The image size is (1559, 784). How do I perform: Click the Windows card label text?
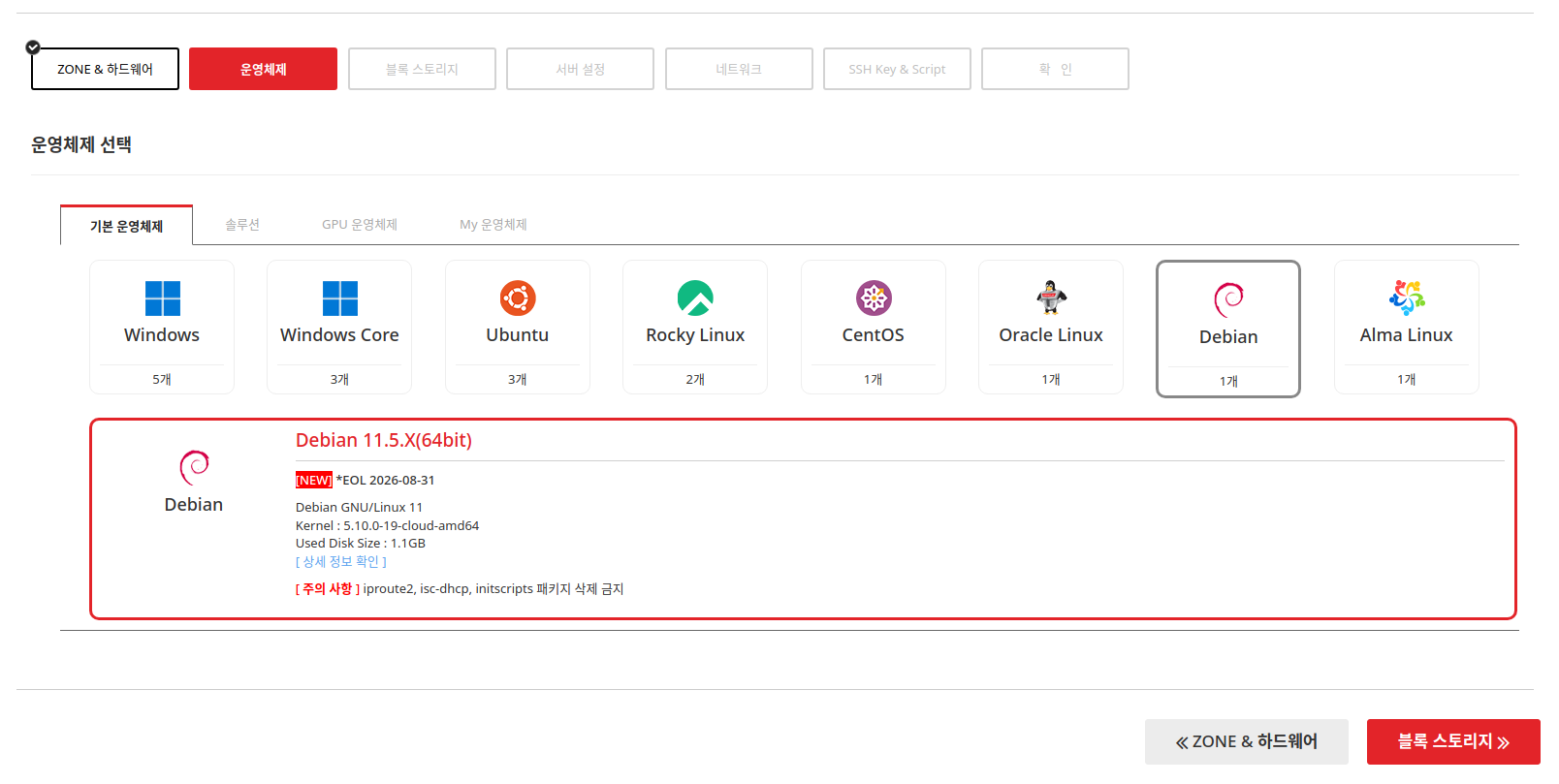[x=162, y=334]
